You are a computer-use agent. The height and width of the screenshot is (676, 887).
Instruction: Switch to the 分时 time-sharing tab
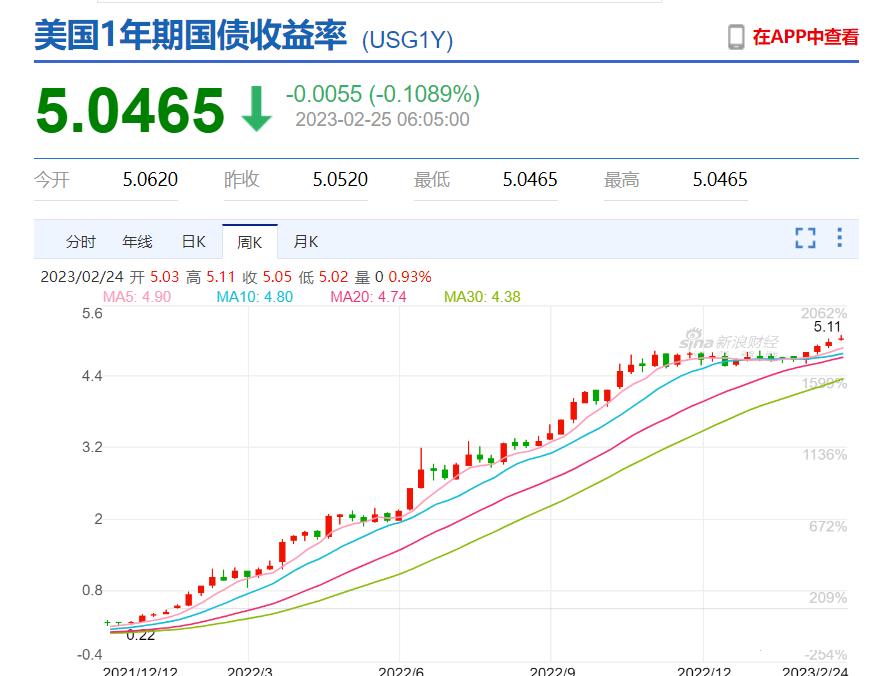click(80, 241)
